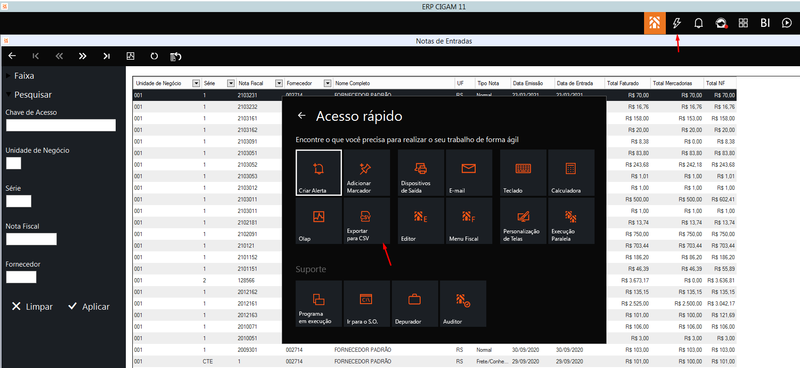This screenshot has width=800, height=368.
Task: Focus the Chave de Acesso field
Action: (61, 125)
